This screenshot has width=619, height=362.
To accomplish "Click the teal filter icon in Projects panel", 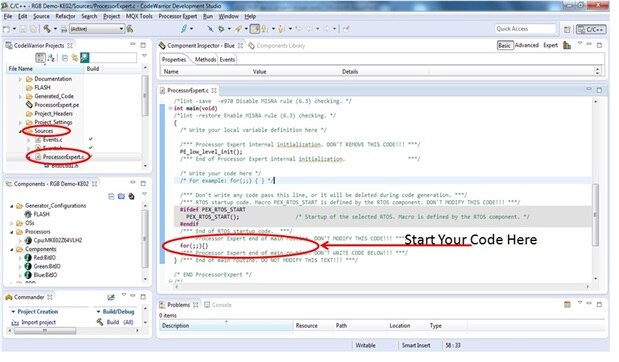I will click(x=84, y=58).
